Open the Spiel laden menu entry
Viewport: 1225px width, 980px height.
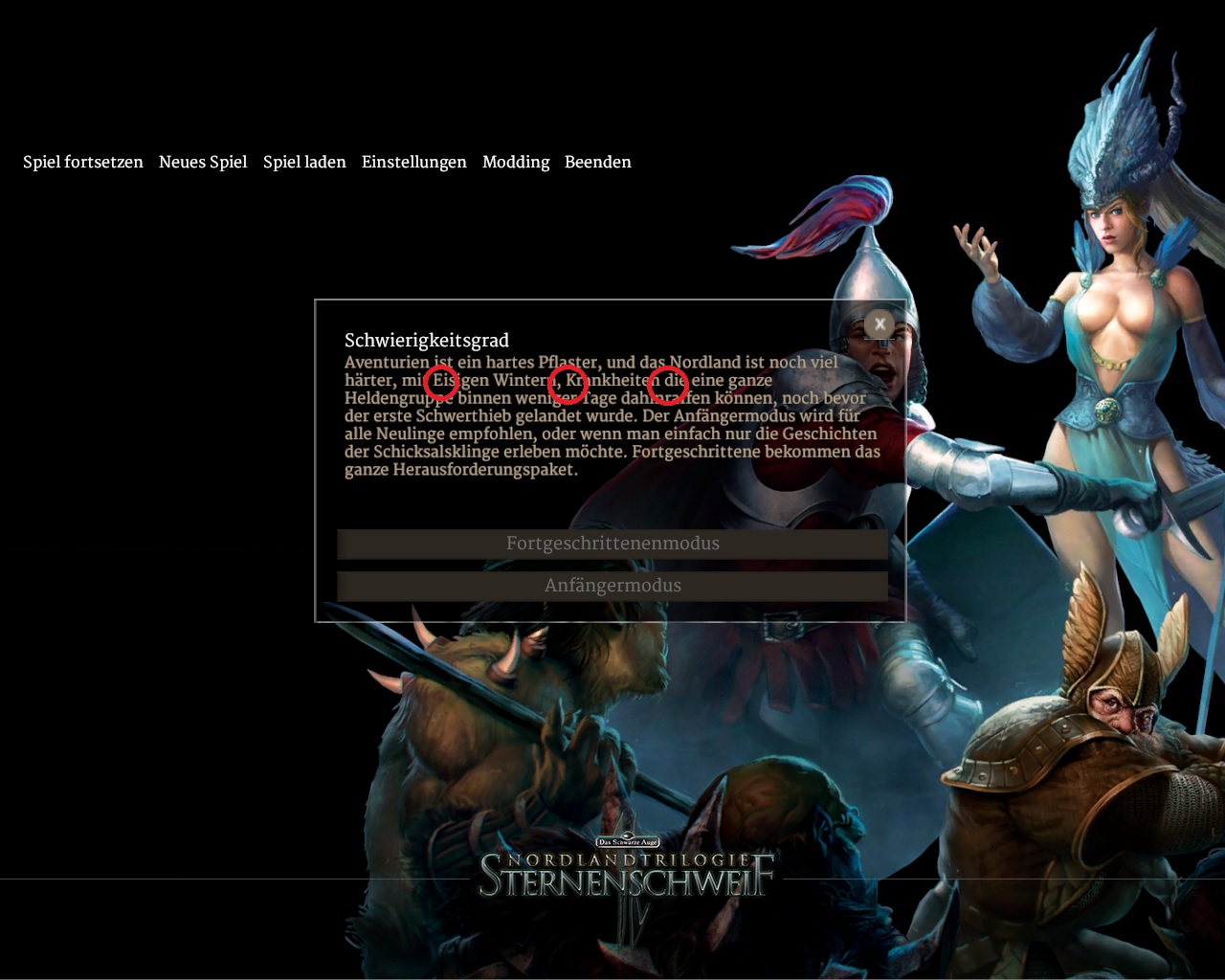(304, 162)
